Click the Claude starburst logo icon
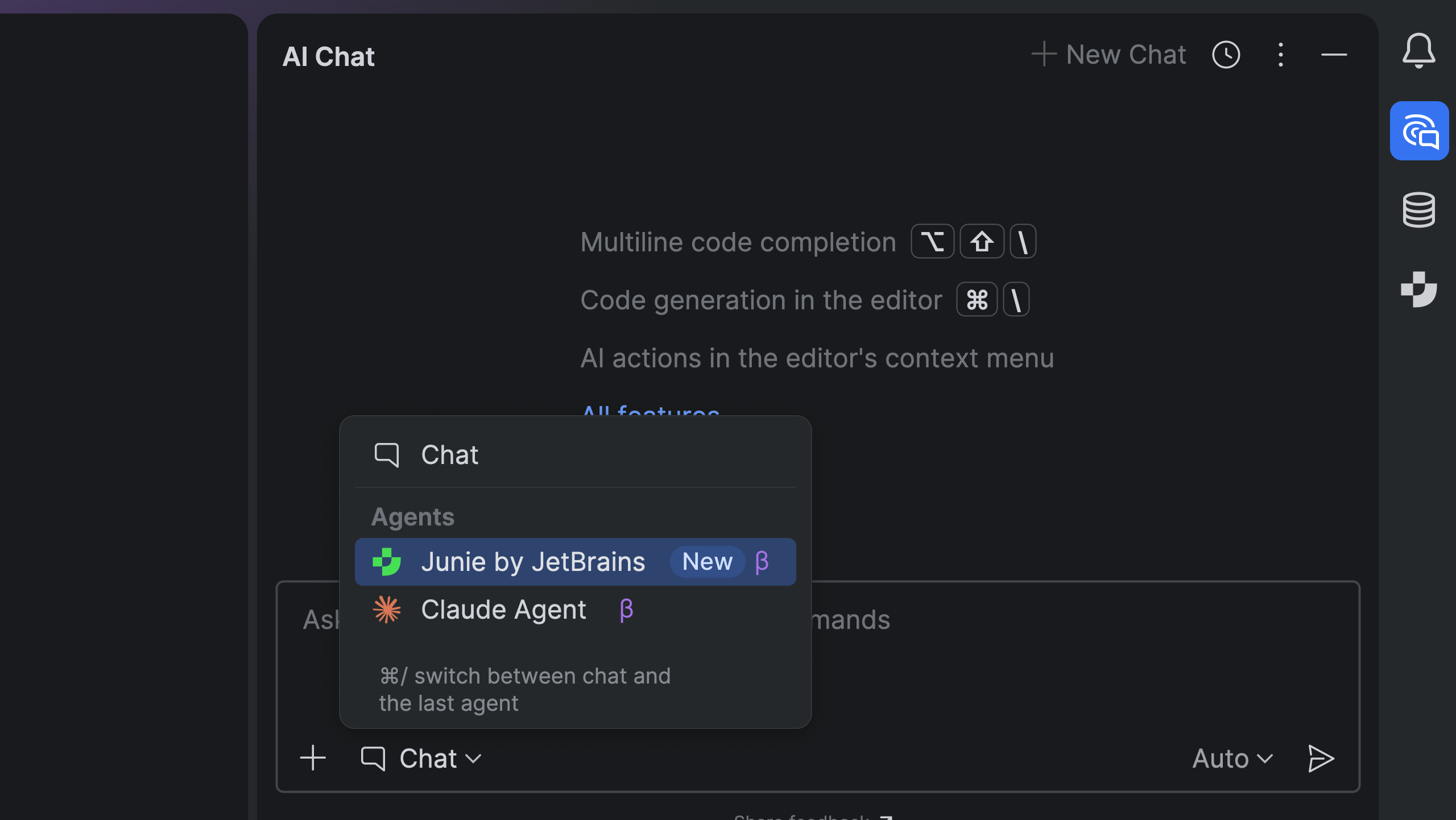The image size is (1456, 820). coord(387,610)
